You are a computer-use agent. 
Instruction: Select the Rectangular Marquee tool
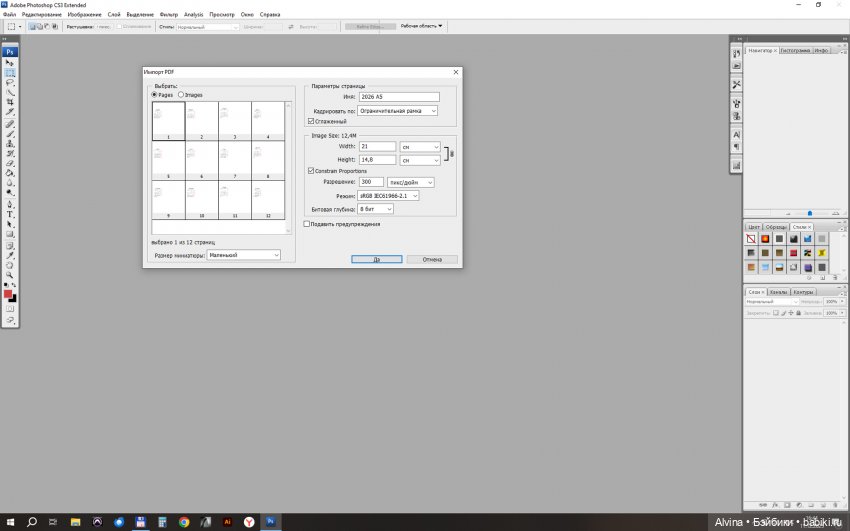(11, 73)
